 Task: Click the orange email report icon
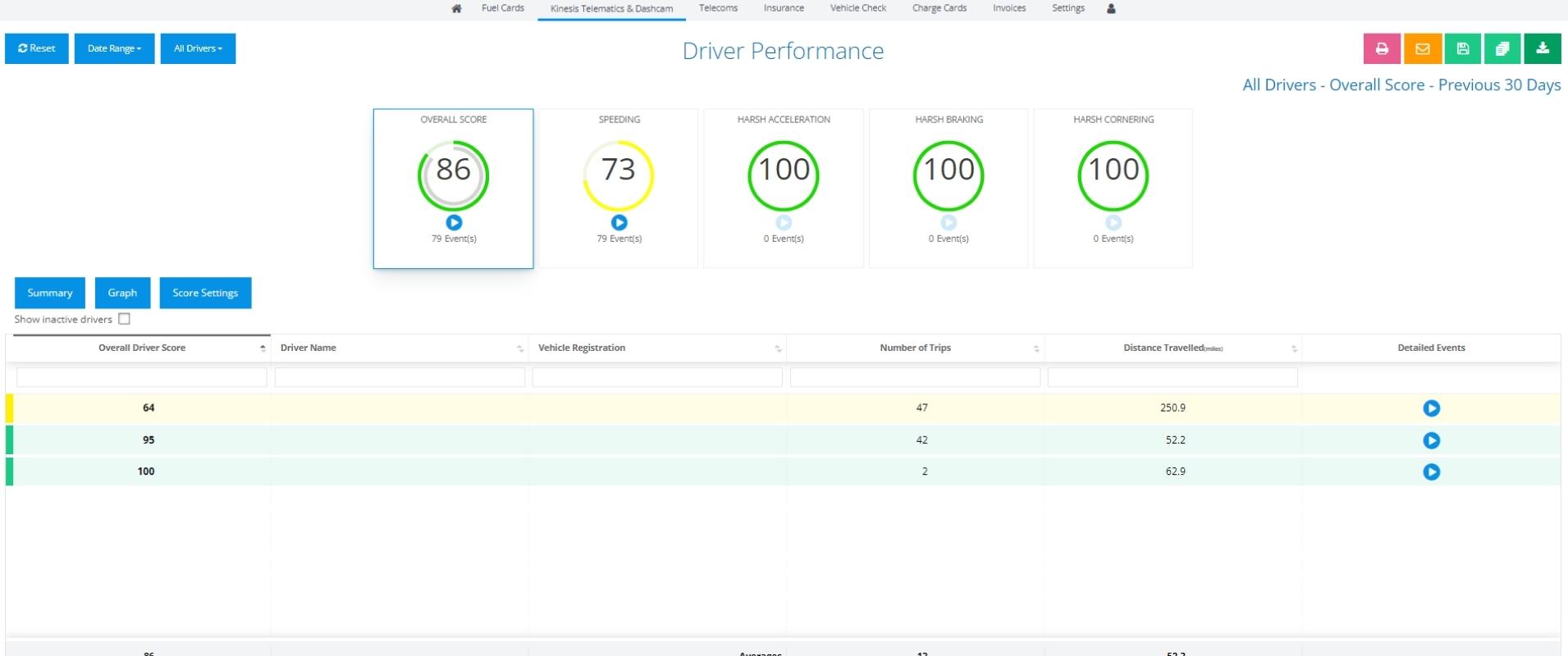(1423, 48)
